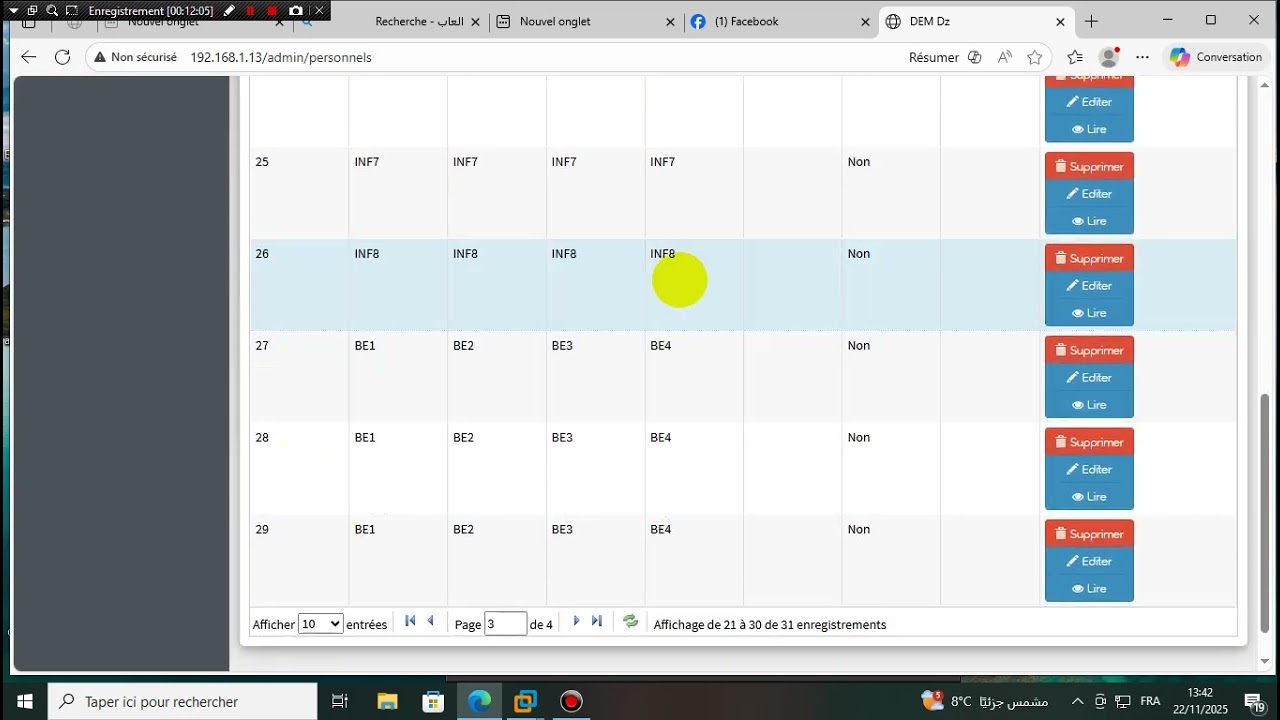The width and height of the screenshot is (1280, 720).
Task: Open the Afficher entries-per-page dropdown
Action: point(320,624)
